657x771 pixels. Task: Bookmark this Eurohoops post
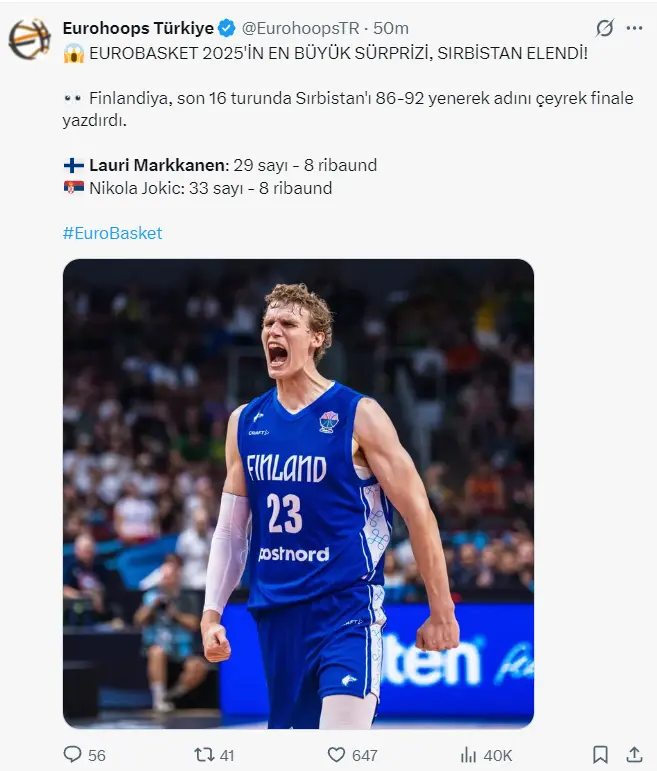pyautogui.click(x=599, y=754)
